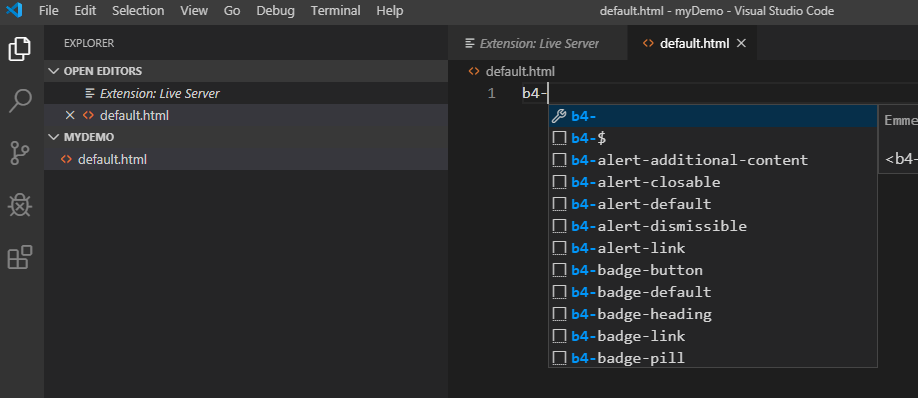Viewport: 918px width, 398px height.
Task: Choose b4-alert-link suggestion
Action: point(713,248)
